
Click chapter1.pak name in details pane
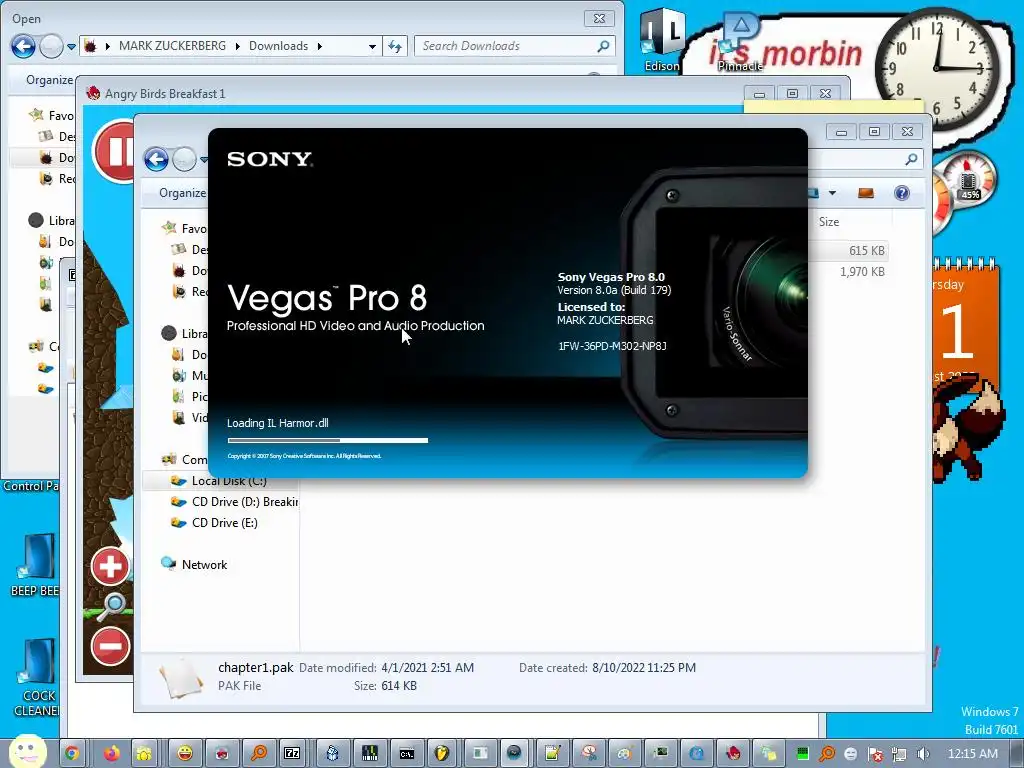click(x=255, y=667)
